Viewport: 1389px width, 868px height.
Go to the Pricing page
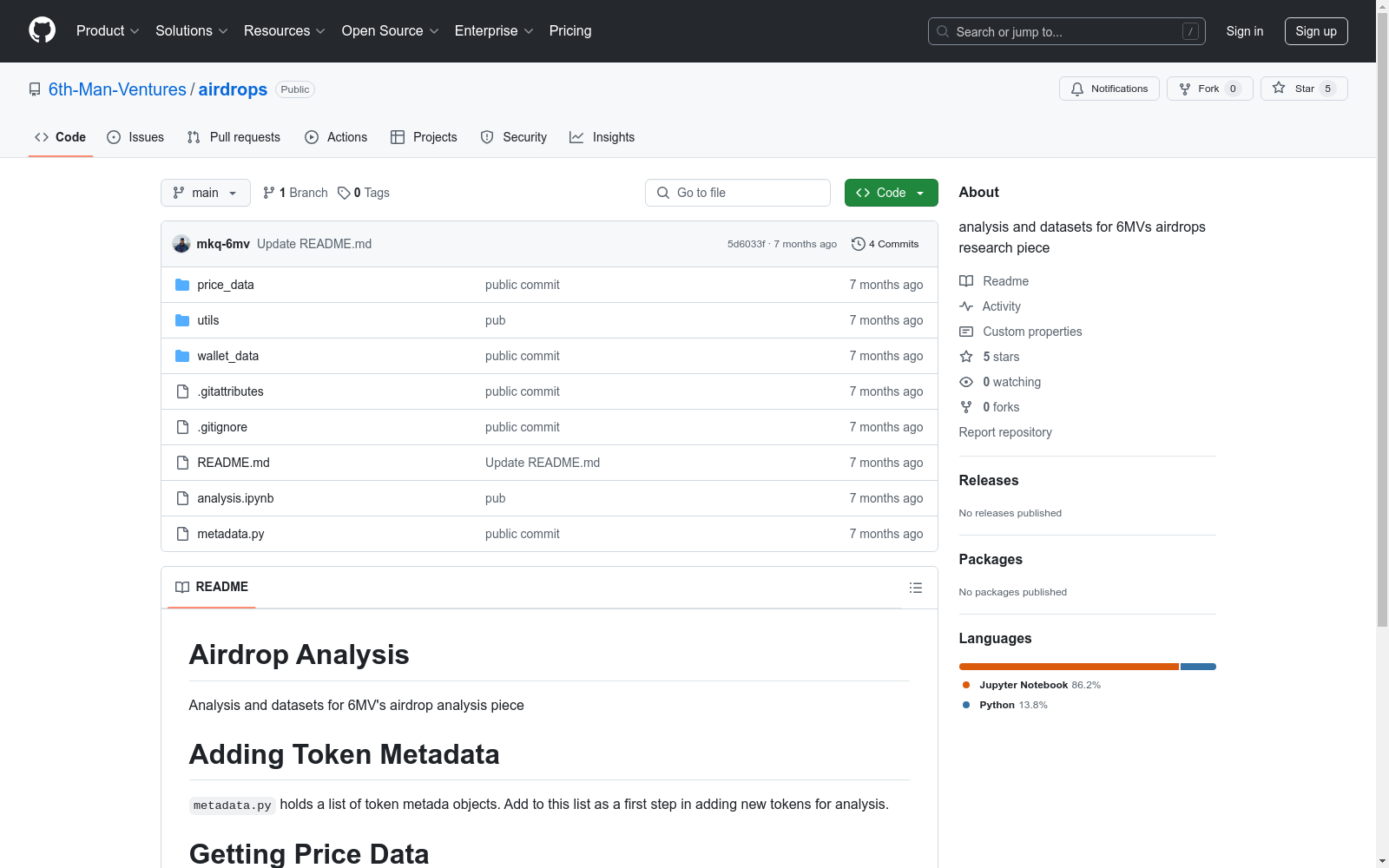pos(570,30)
